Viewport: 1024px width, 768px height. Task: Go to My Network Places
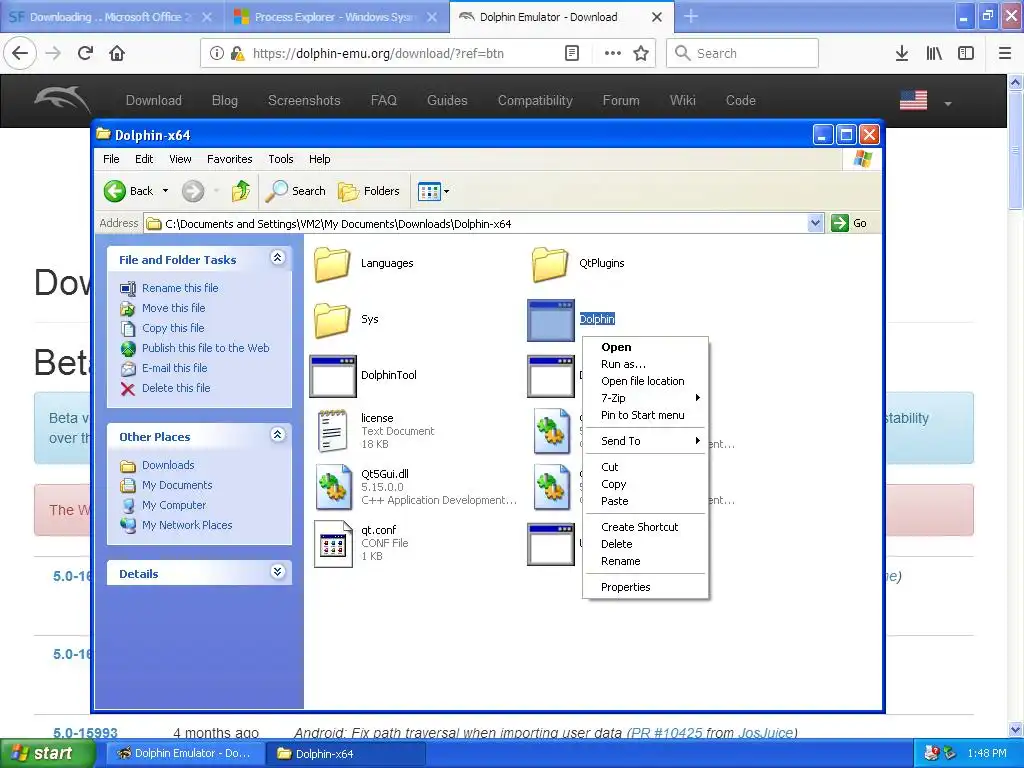(187, 525)
